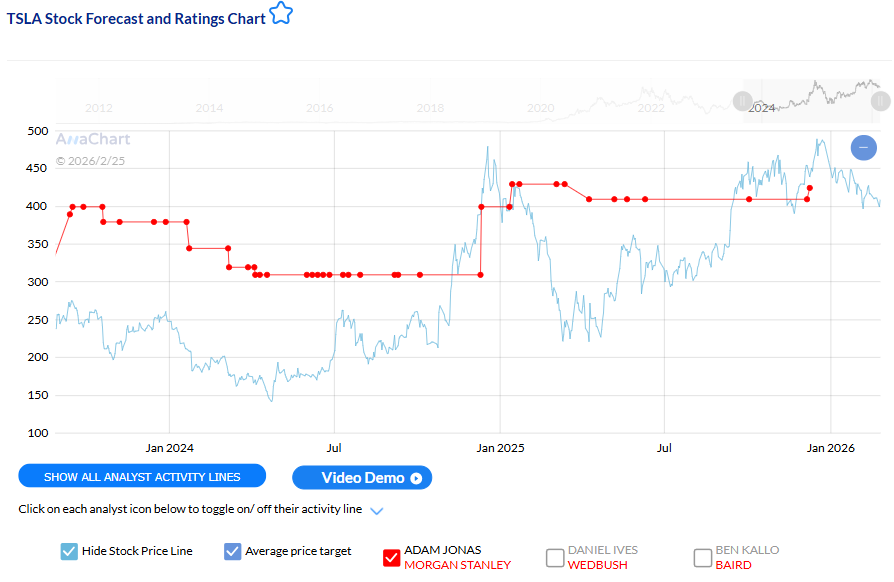Click the AnaChart watermark logo
894x582 pixels.
tap(92, 139)
